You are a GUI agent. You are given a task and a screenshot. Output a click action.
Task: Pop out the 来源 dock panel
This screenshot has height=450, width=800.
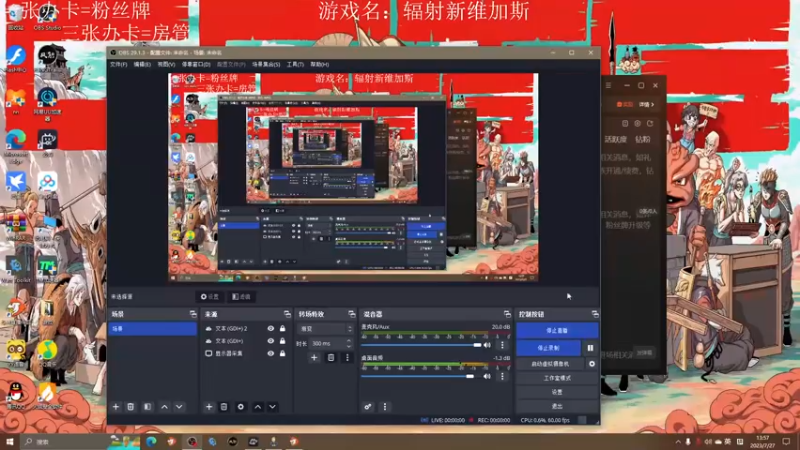pyautogui.click(x=287, y=314)
